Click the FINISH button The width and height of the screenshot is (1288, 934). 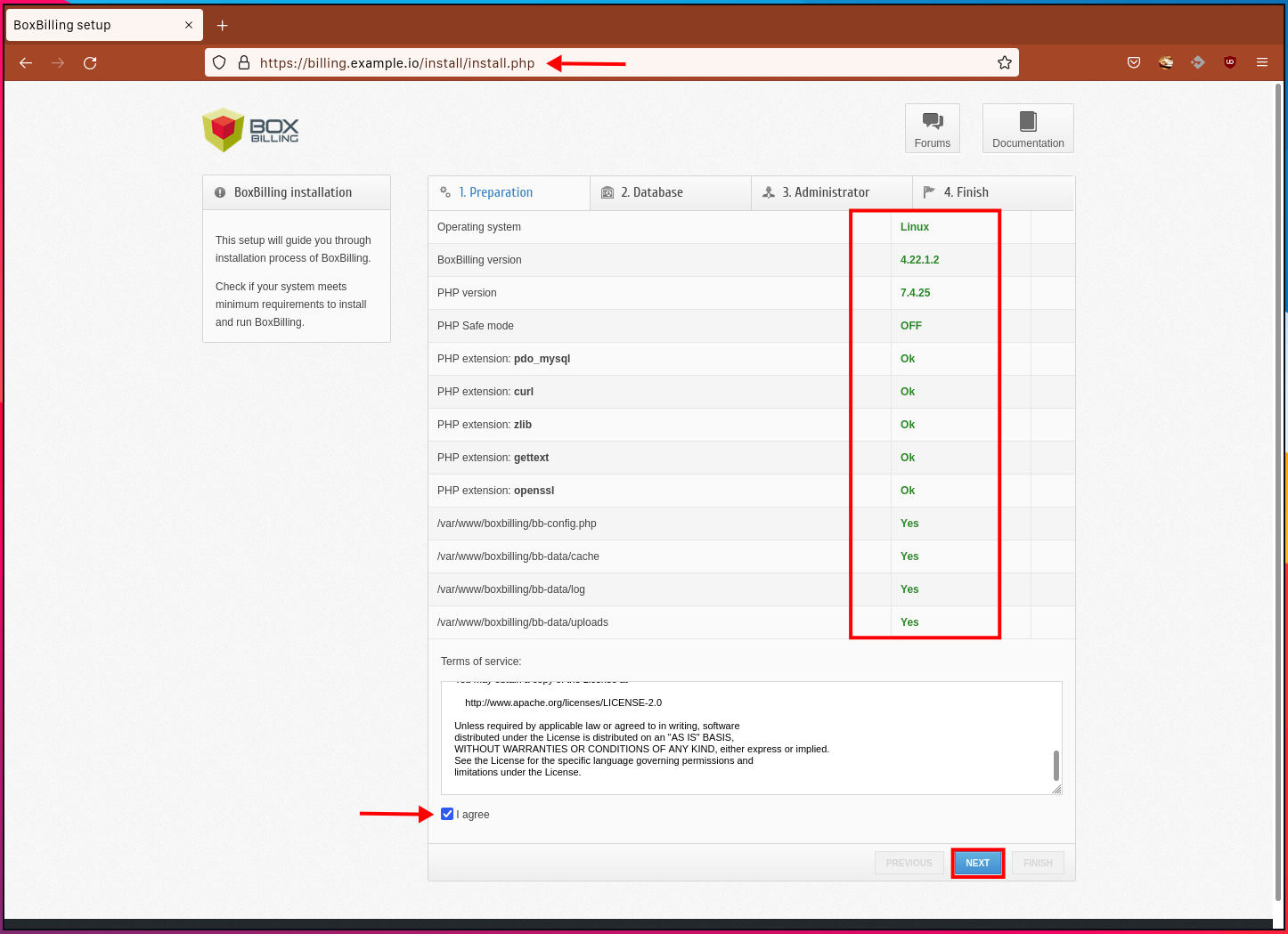[x=1038, y=863]
